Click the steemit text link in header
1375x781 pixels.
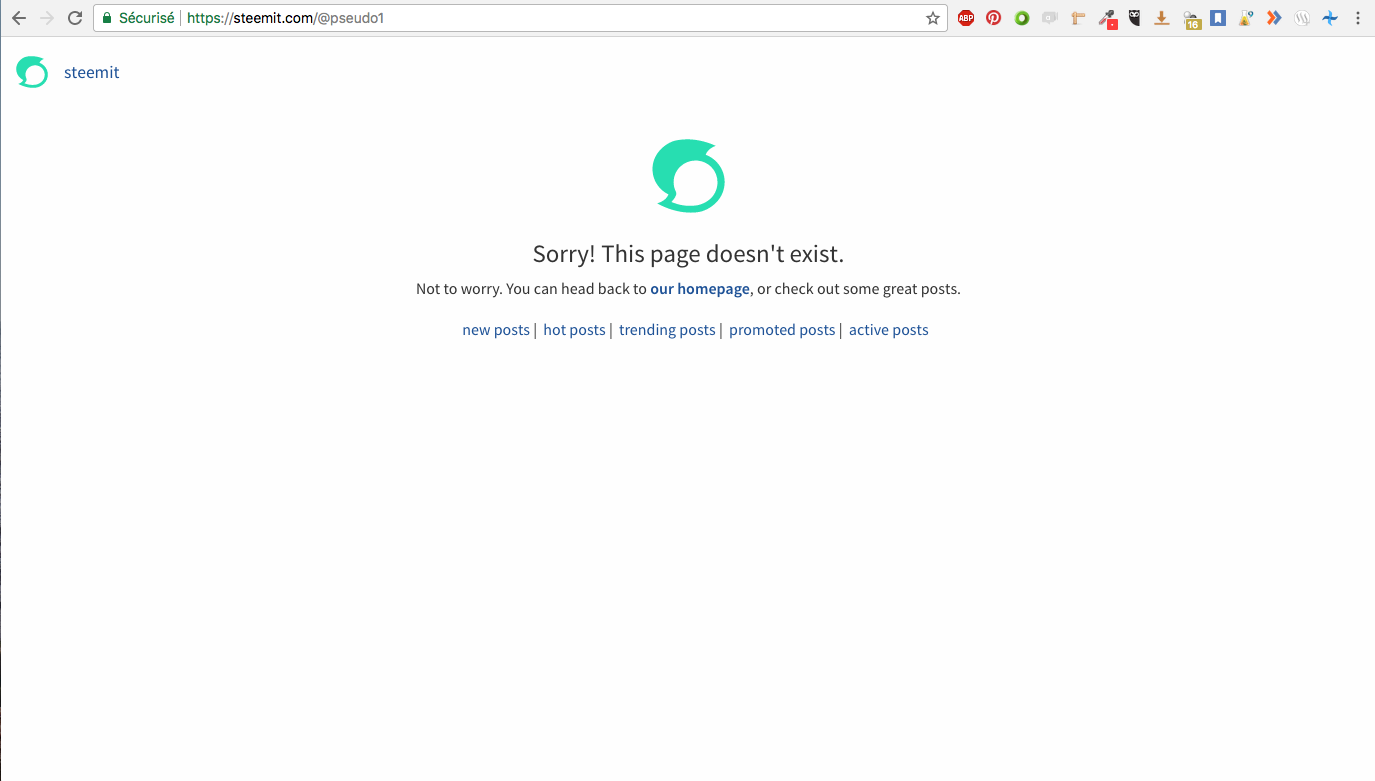point(92,72)
